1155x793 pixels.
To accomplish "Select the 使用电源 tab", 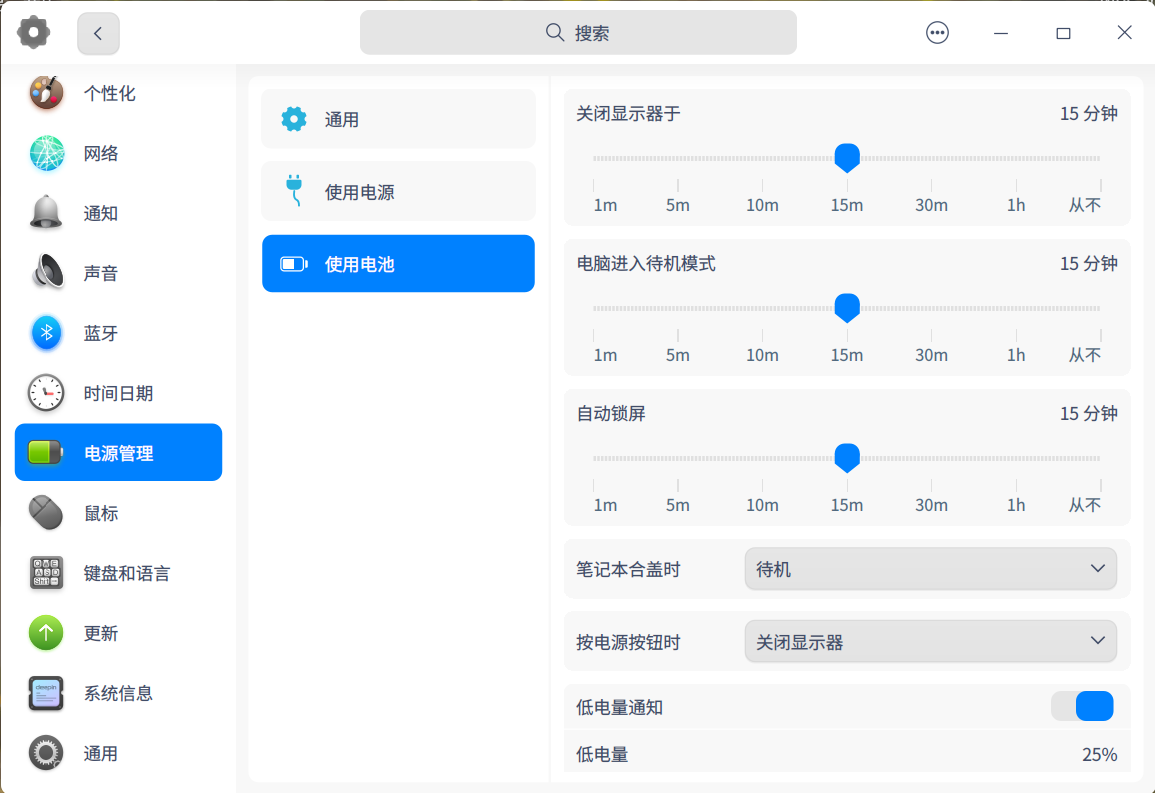I will coord(399,191).
